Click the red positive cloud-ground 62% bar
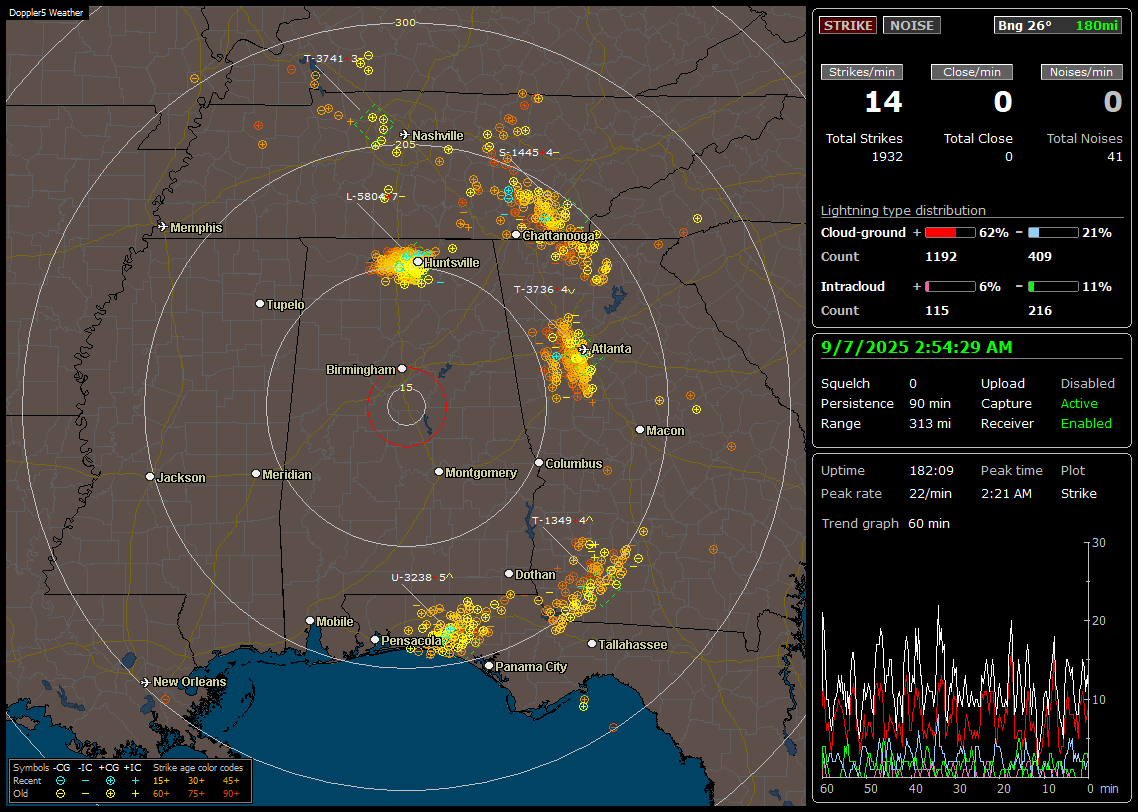Screen dimensions: 1138x812 pyautogui.click(x=950, y=233)
